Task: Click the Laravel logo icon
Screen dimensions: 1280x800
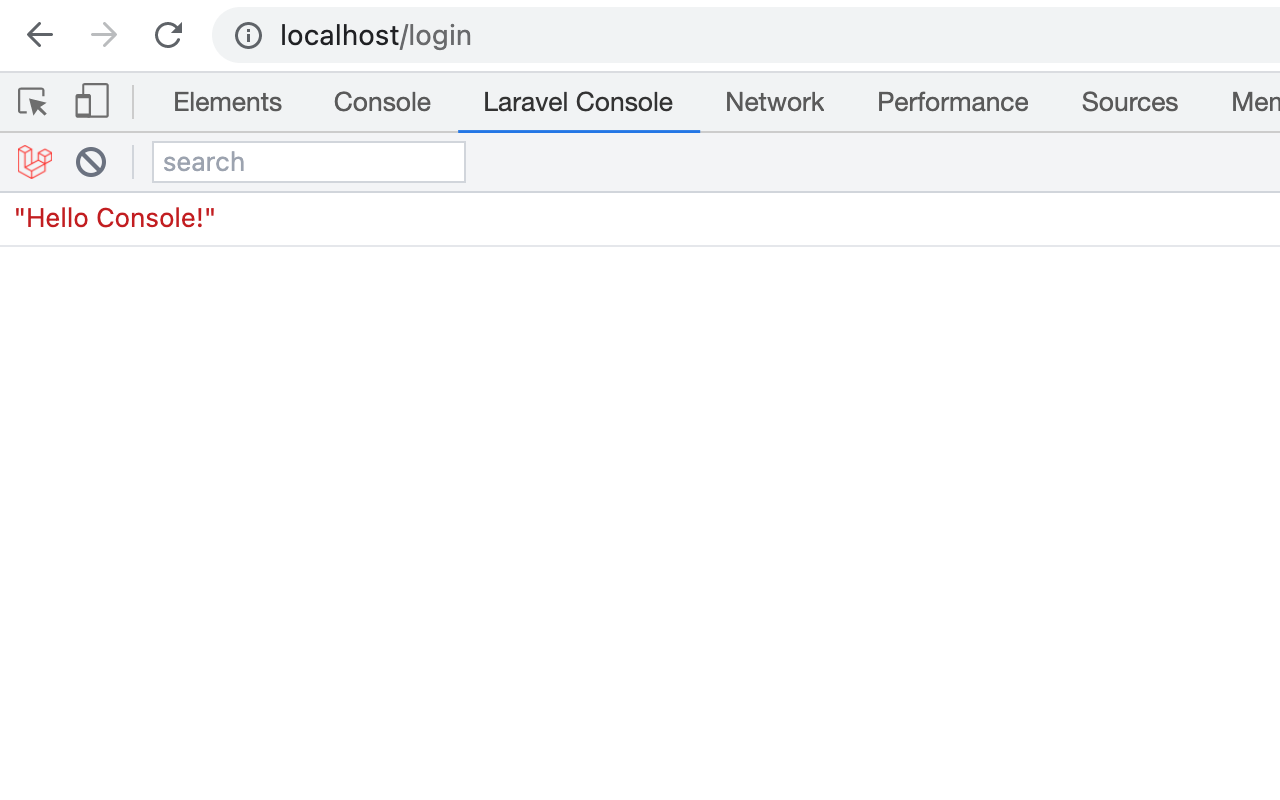Action: click(34, 161)
